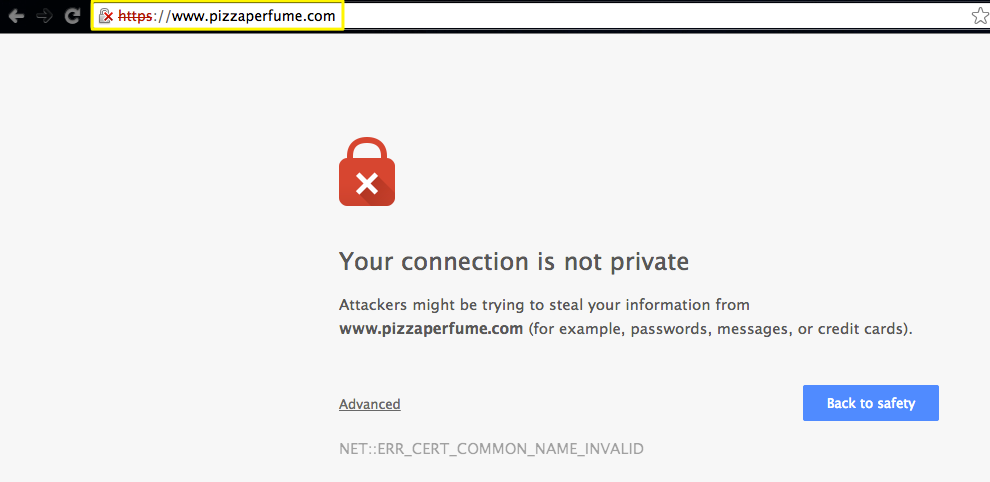The height and width of the screenshot is (482, 990).
Task: Click www.pizzaperfume.com in the address bar
Action: point(253,16)
